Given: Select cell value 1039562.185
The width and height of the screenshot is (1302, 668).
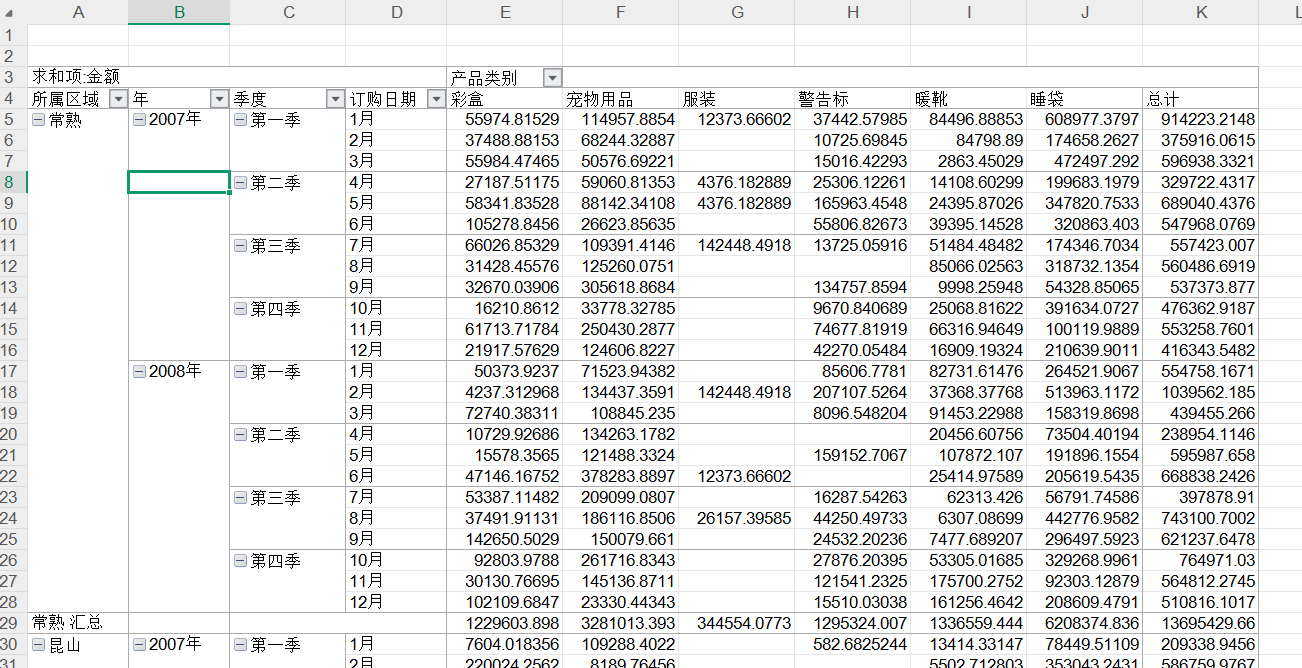Looking at the screenshot, I should click(x=1200, y=393).
